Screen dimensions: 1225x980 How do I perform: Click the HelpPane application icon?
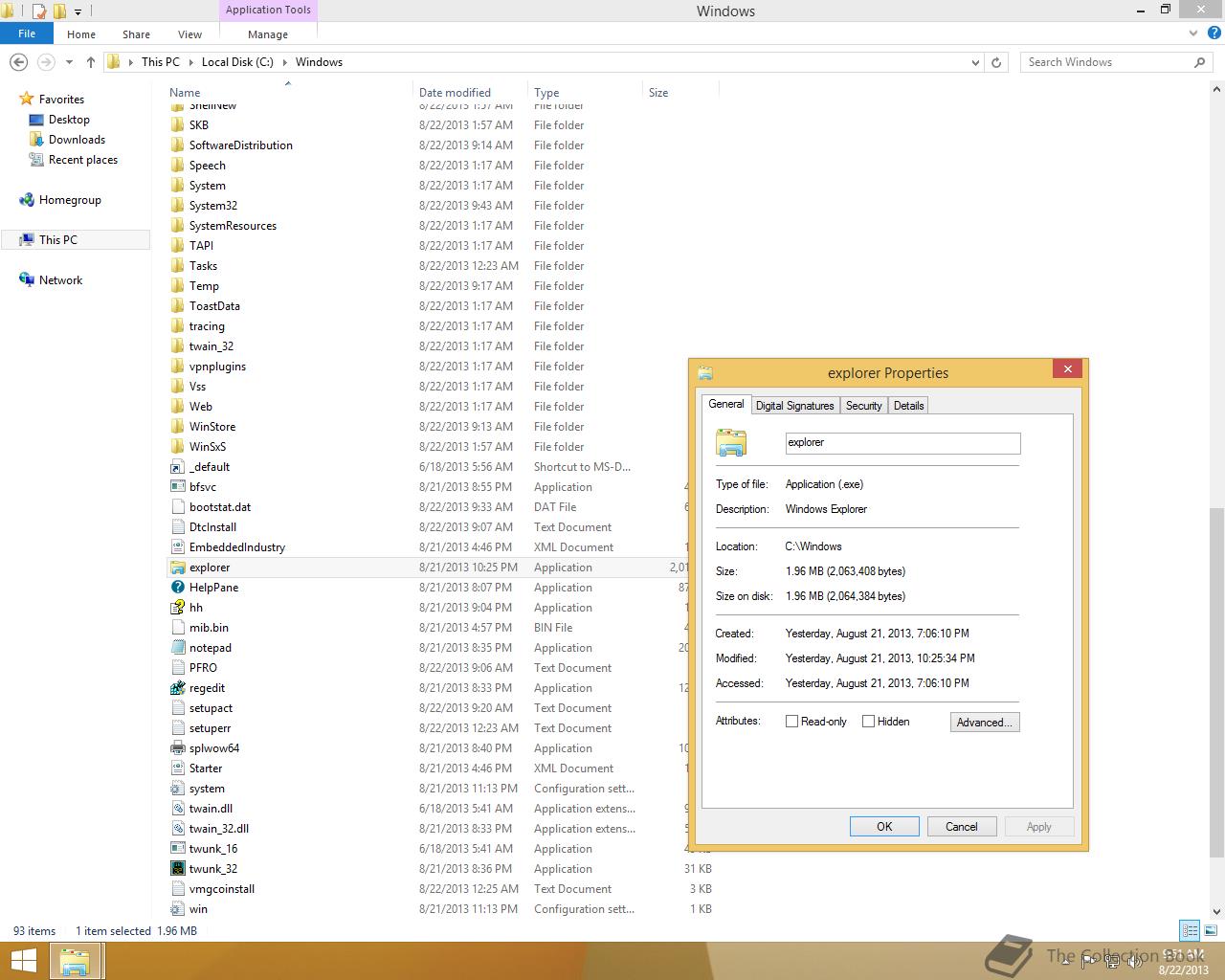click(x=177, y=588)
